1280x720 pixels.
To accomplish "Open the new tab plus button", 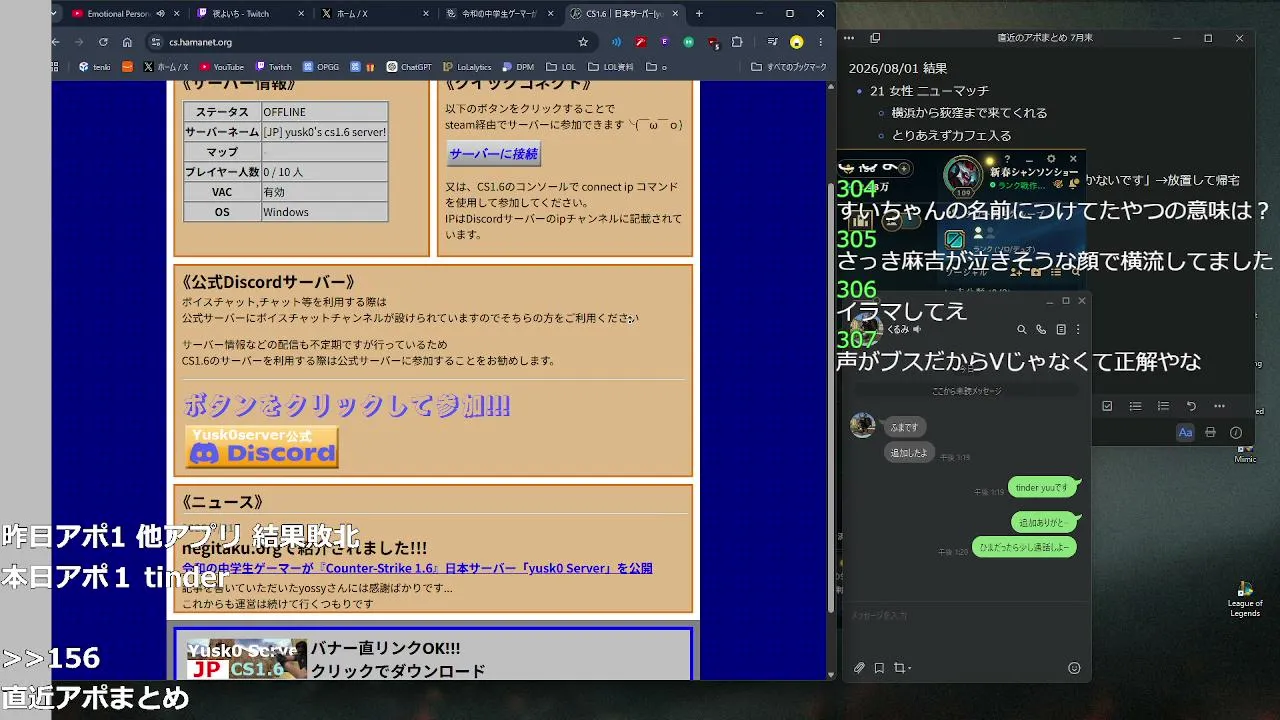I will (699, 14).
